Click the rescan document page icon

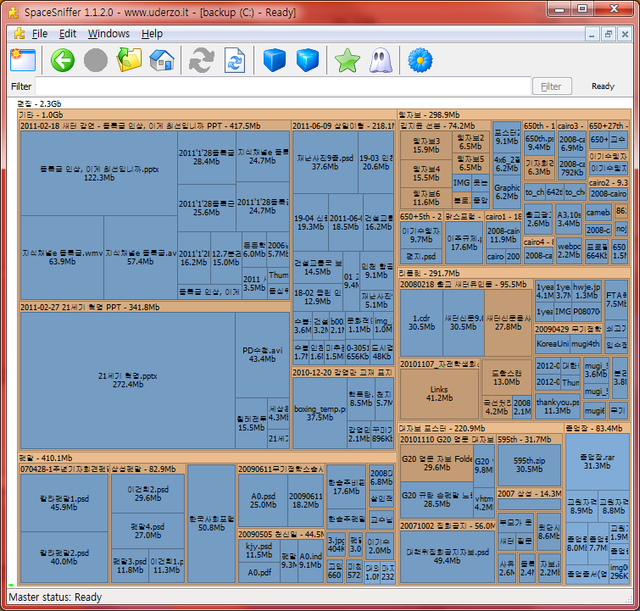point(235,60)
